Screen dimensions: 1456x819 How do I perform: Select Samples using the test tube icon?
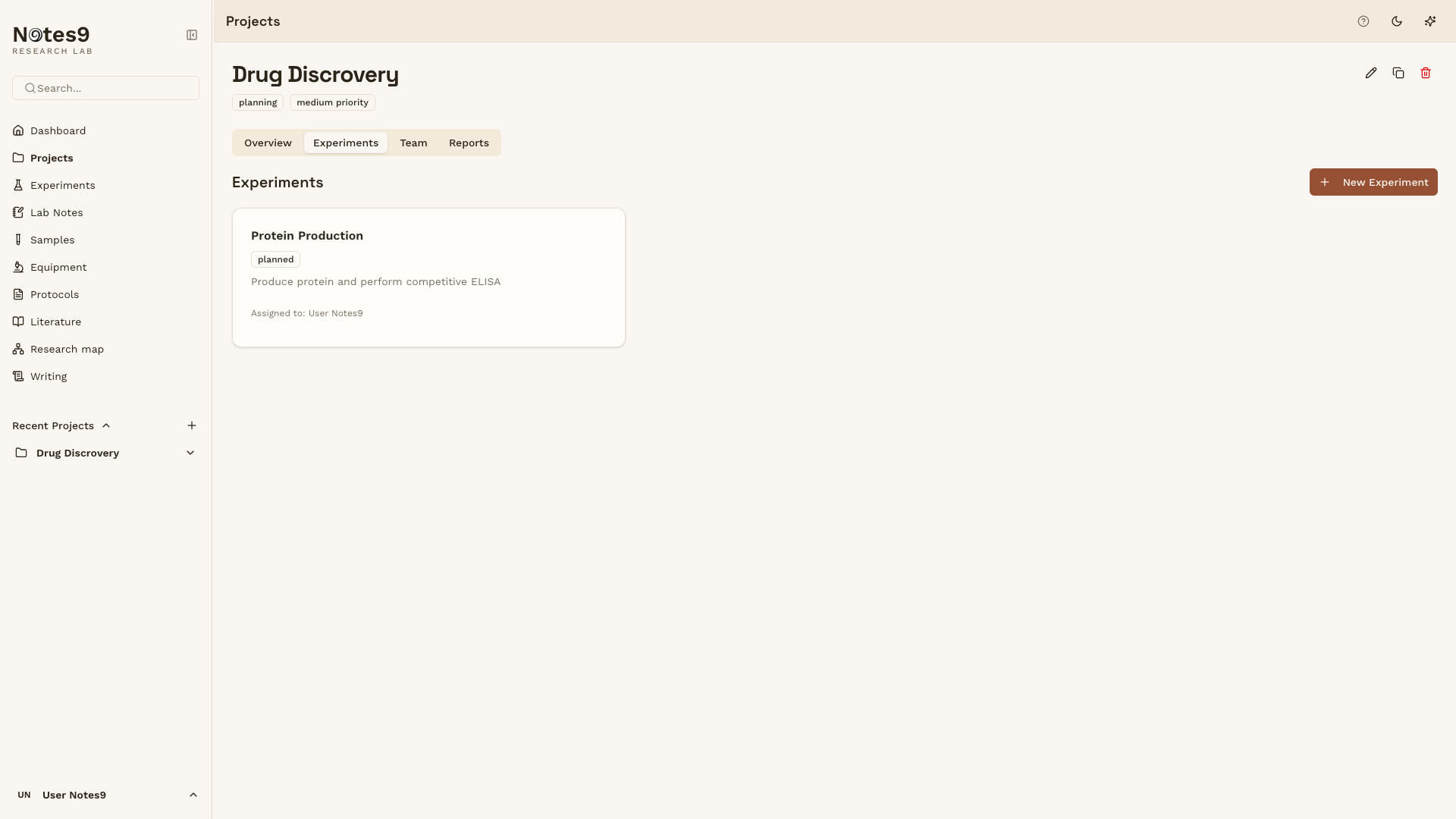click(18, 240)
